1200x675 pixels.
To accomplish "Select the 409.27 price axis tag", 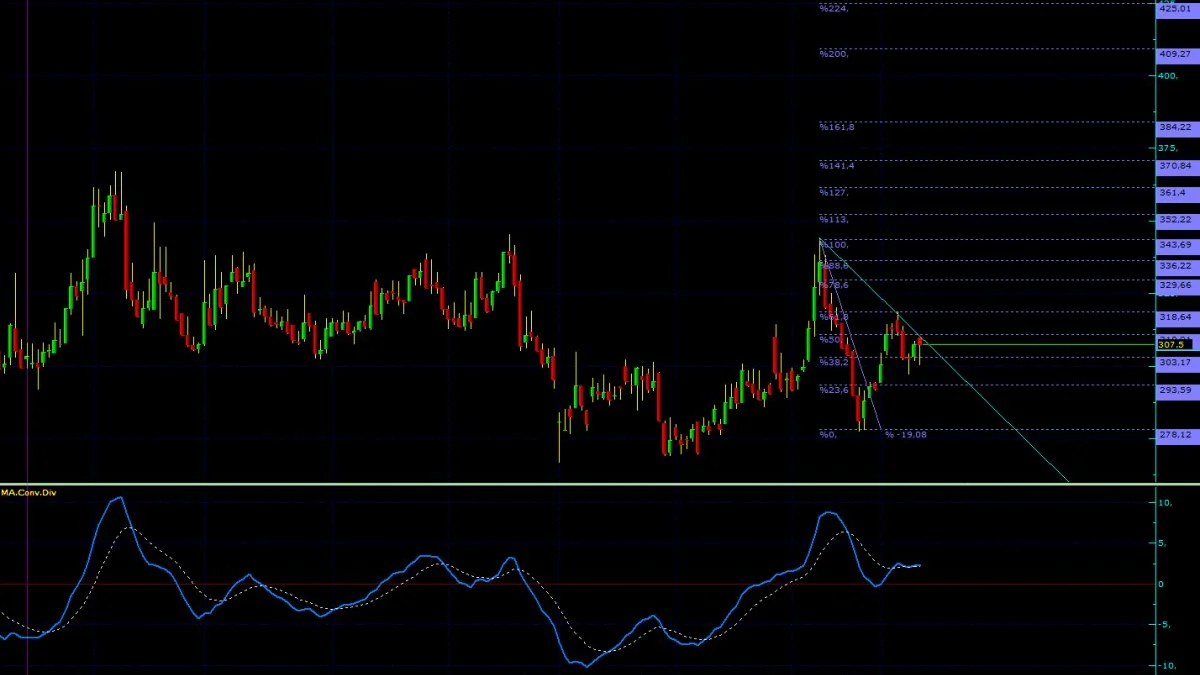I will tap(1176, 54).
